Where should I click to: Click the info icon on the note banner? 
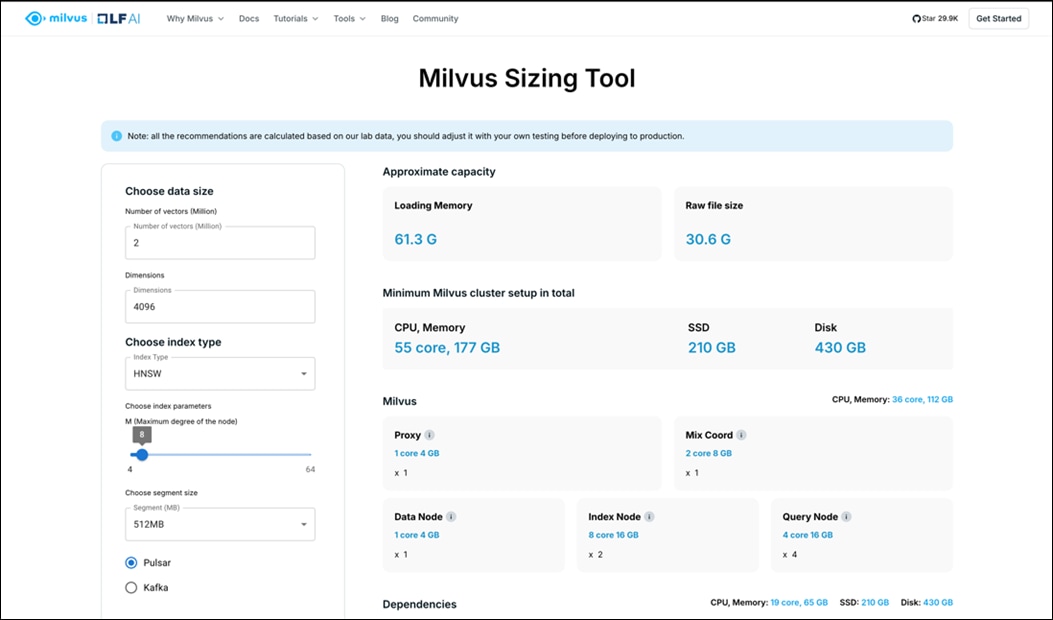(117, 135)
